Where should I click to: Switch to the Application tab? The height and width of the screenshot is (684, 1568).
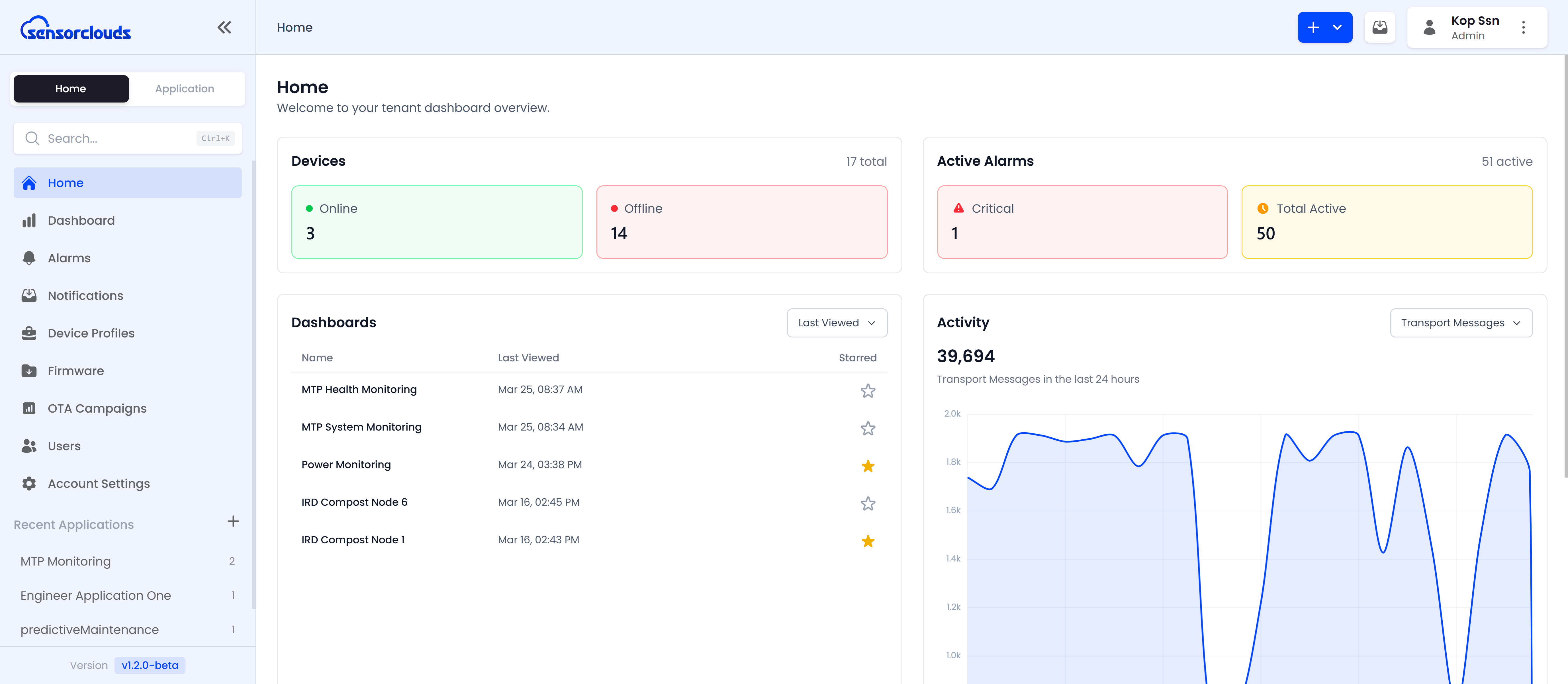tap(185, 88)
